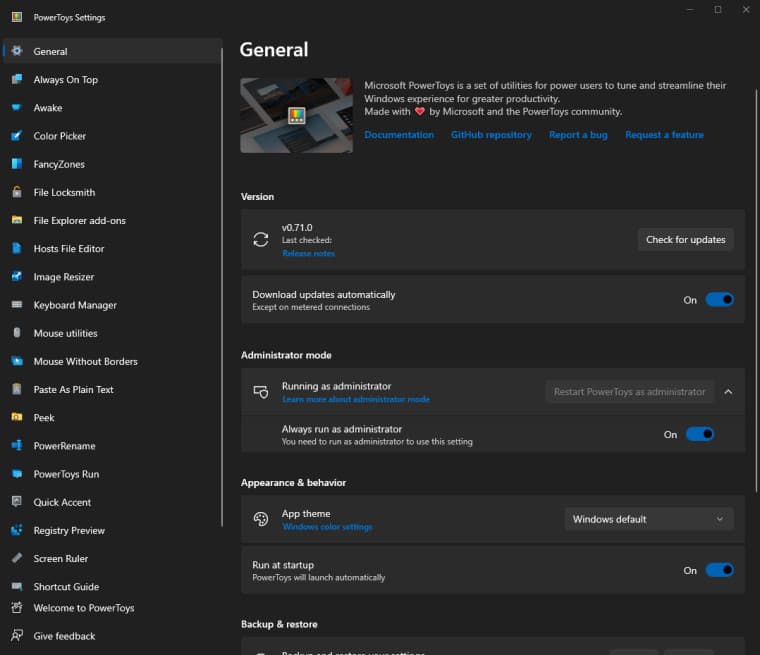The image size is (760, 655).
Task: Turn off Always run as administrator
Action: coord(699,435)
